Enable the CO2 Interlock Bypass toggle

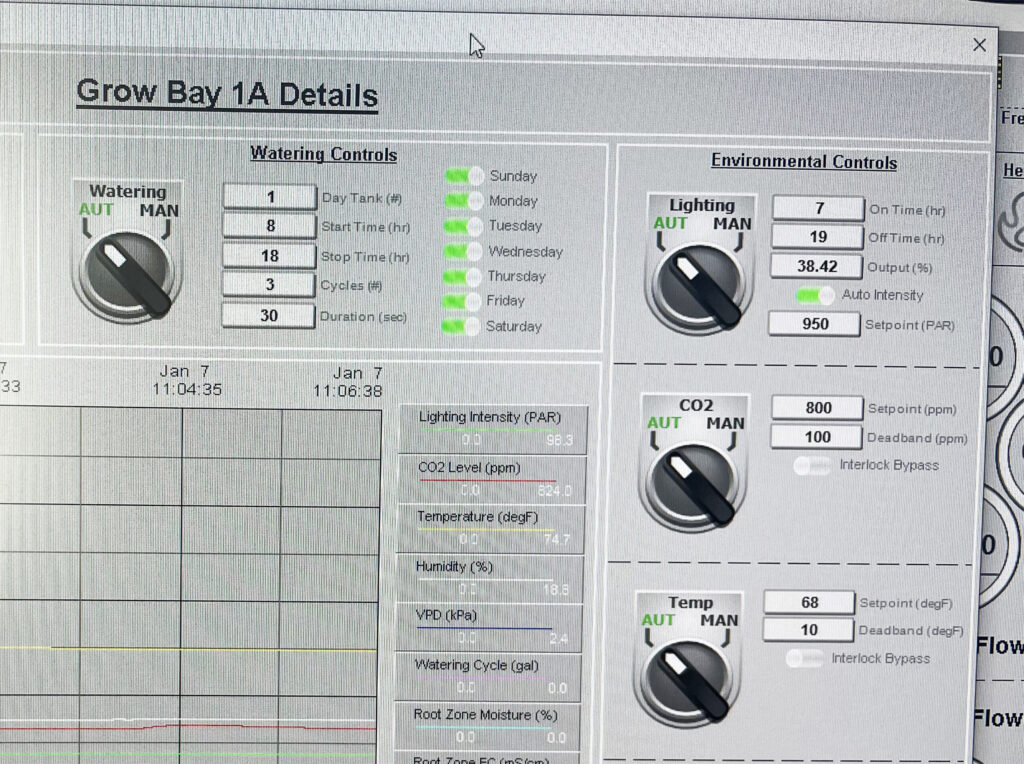pyautogui.click(x=813, y=465)
